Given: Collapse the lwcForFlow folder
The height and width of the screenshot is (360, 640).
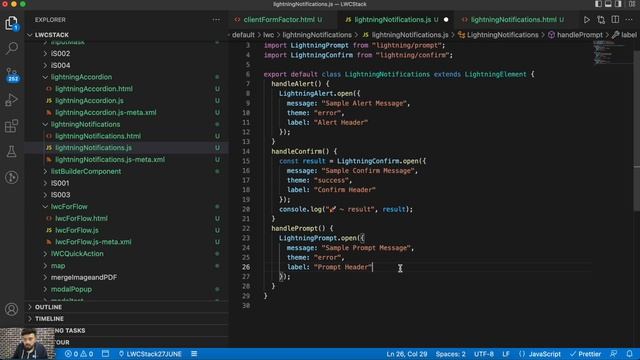Looking at the screenshot, I should point(69,207).
